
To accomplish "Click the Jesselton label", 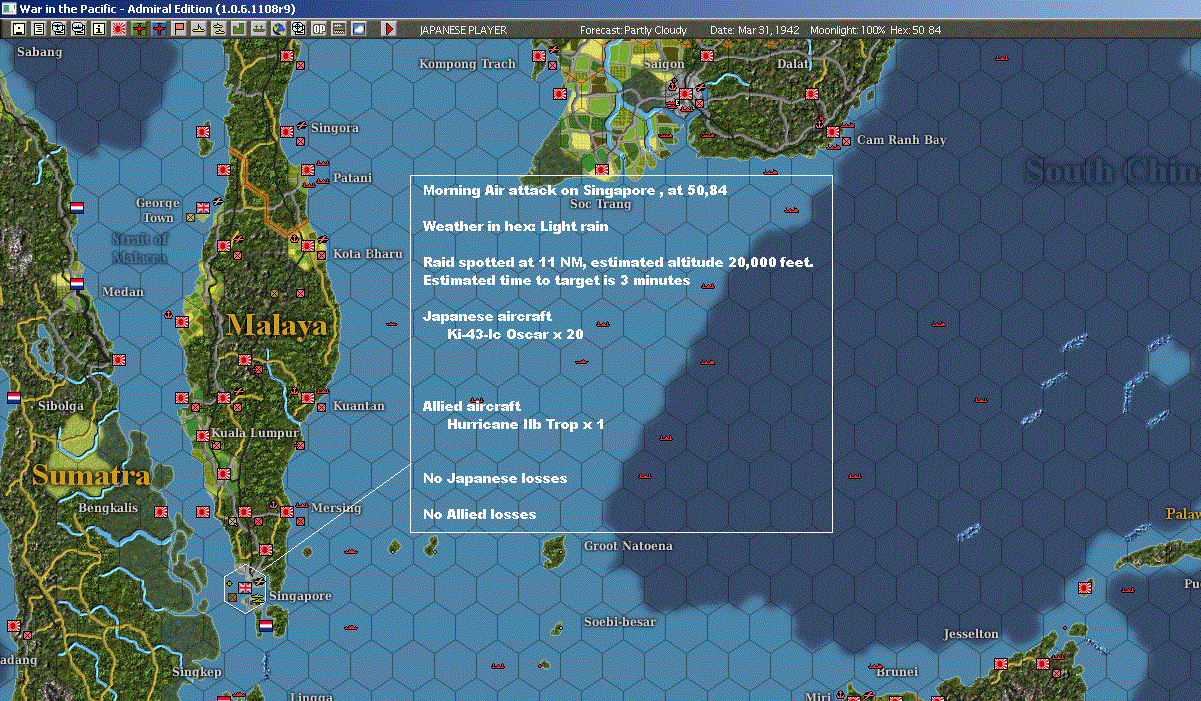I will tap(971, 634).
